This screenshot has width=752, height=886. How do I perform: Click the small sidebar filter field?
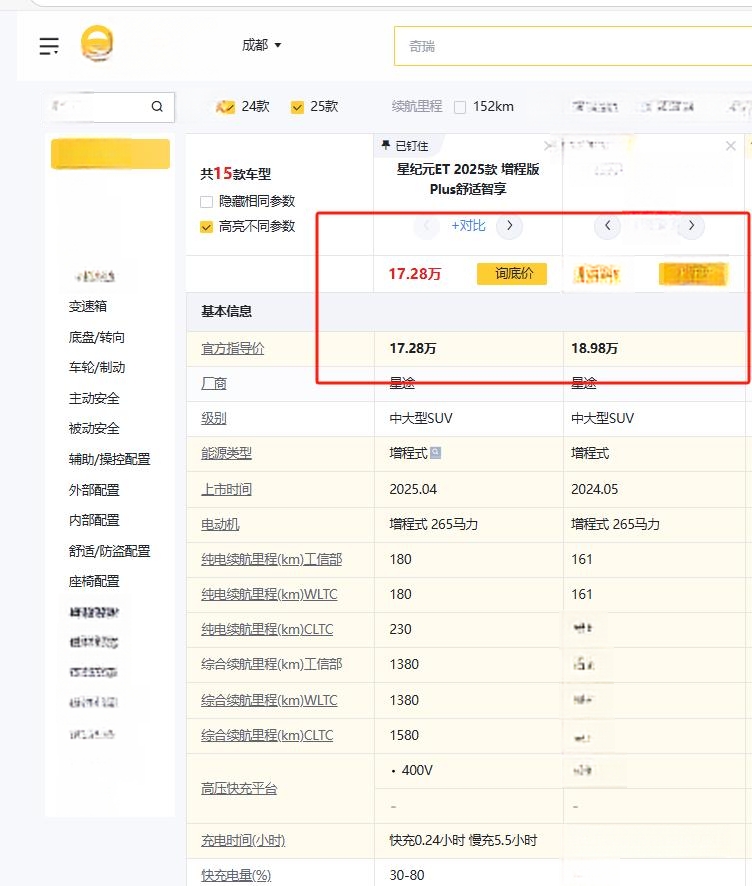click(x=109, y=107)
